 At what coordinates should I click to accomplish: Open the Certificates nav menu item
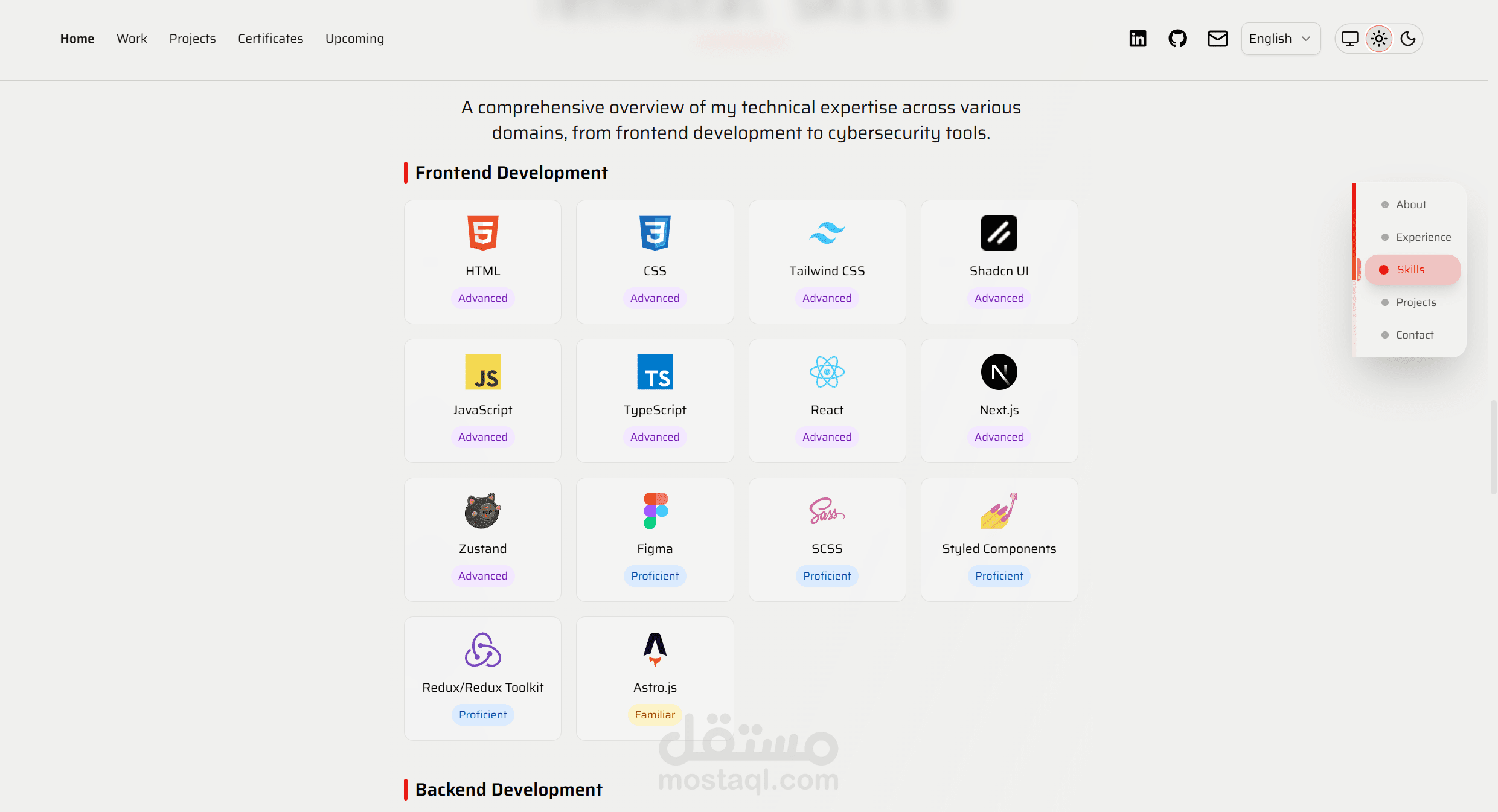[x=270, y=39]
